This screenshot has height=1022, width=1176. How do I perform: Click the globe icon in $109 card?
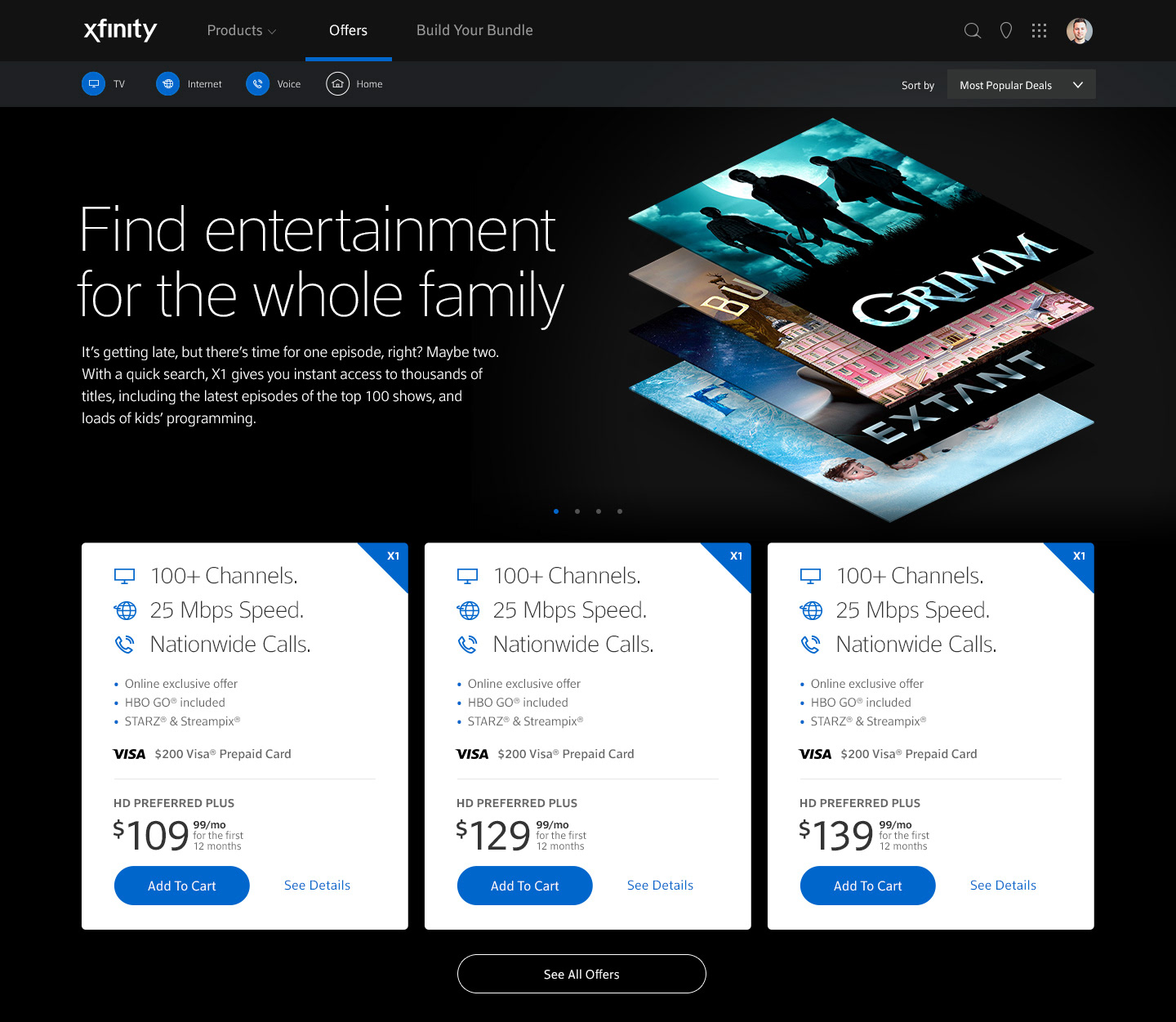click(125, 610)
